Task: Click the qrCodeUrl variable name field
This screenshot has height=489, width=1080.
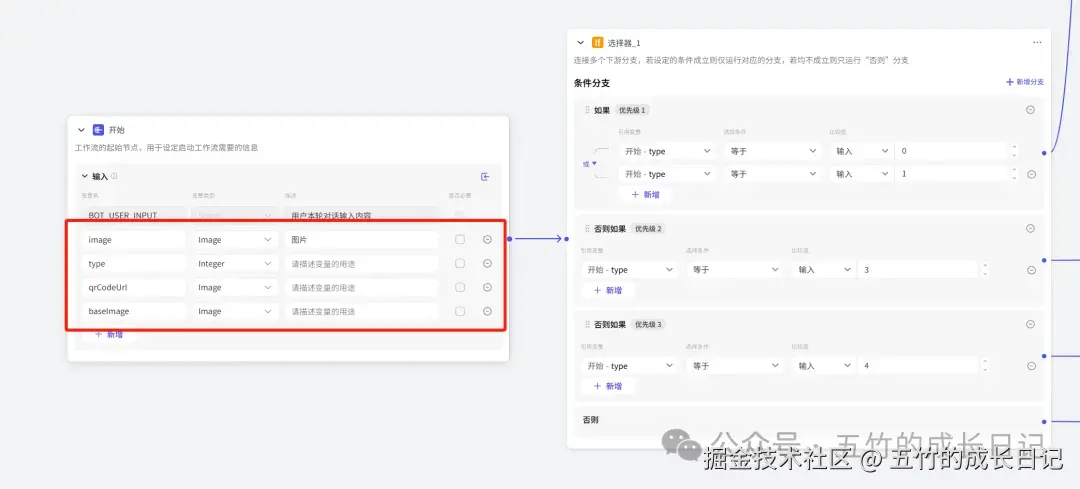Action: (134, 287)
